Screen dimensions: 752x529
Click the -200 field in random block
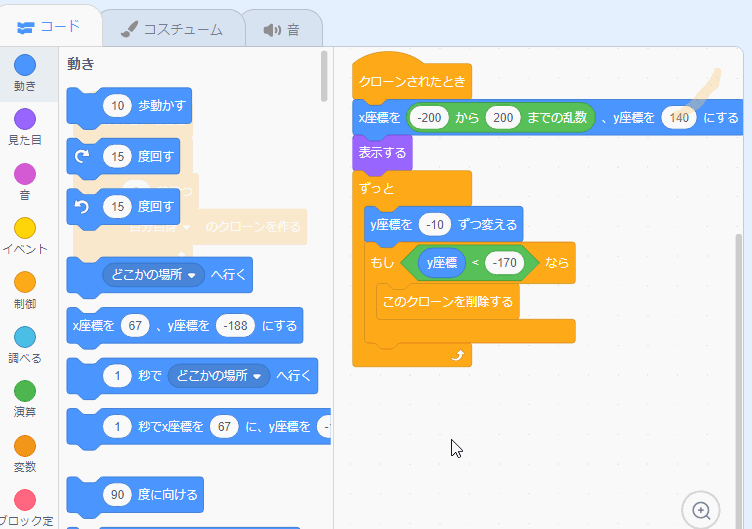point(429,118)
